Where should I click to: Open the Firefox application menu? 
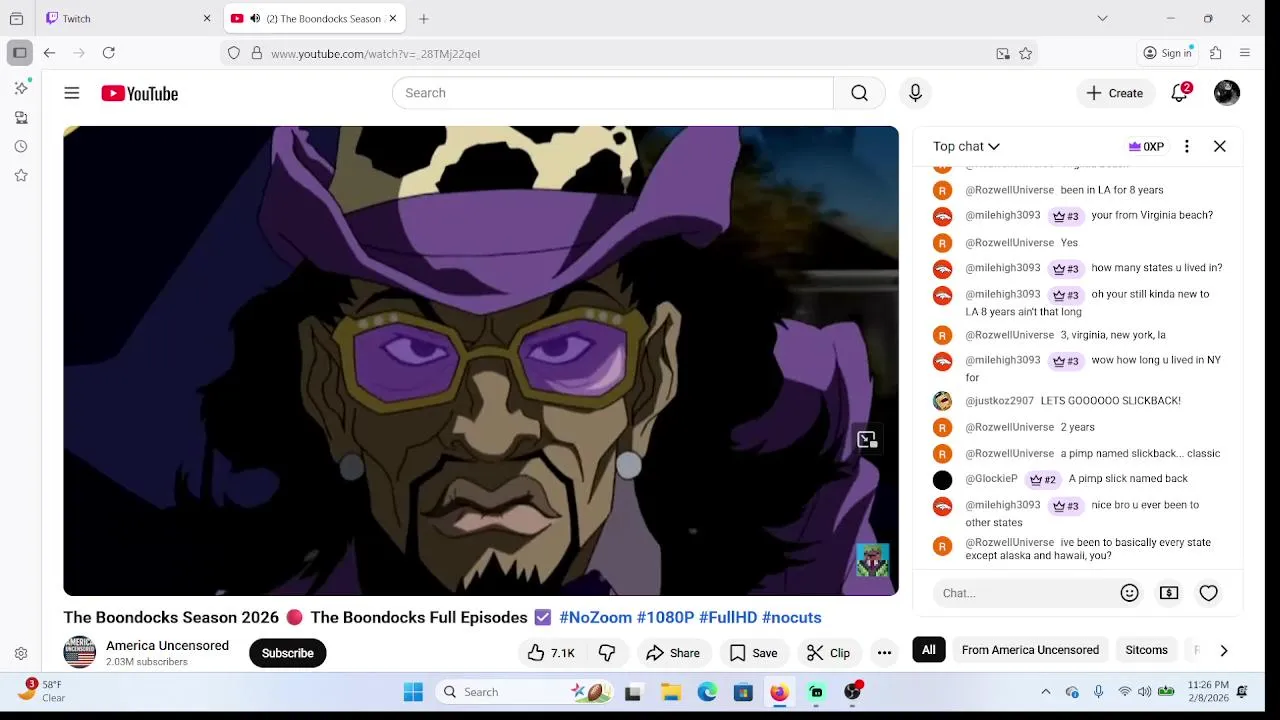[1245, 53]
